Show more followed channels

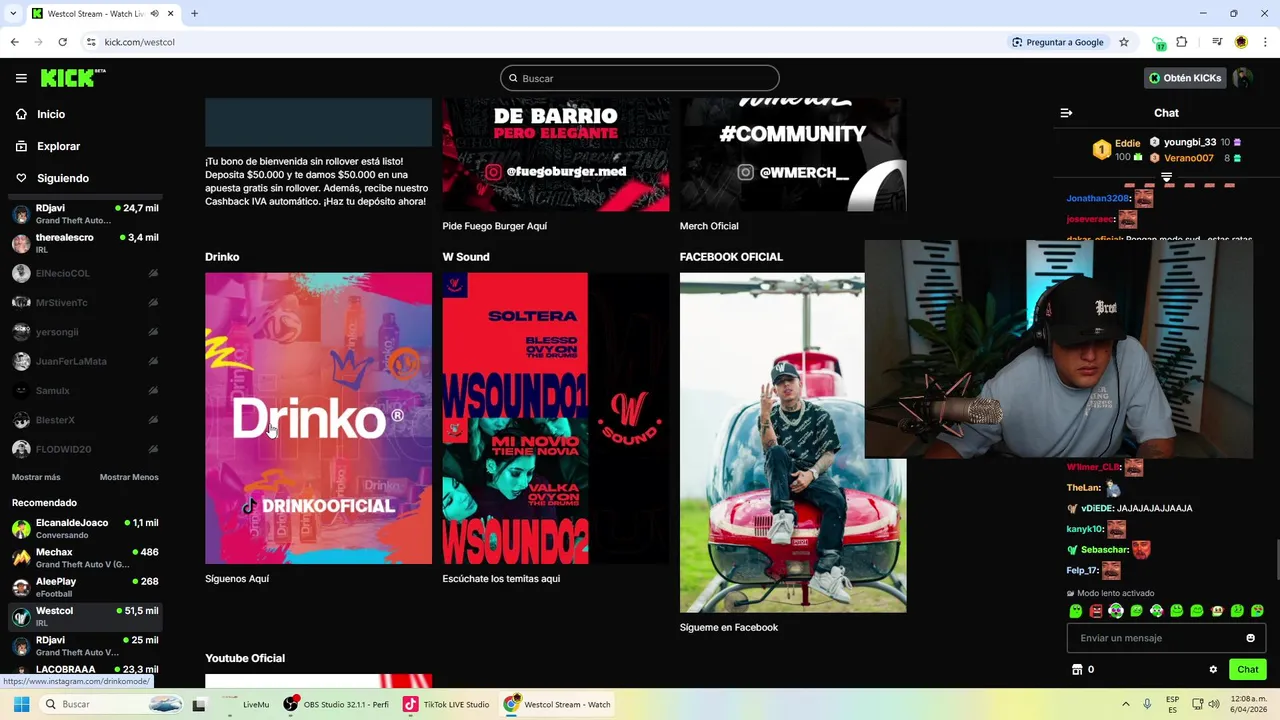(x=36, y=477)
